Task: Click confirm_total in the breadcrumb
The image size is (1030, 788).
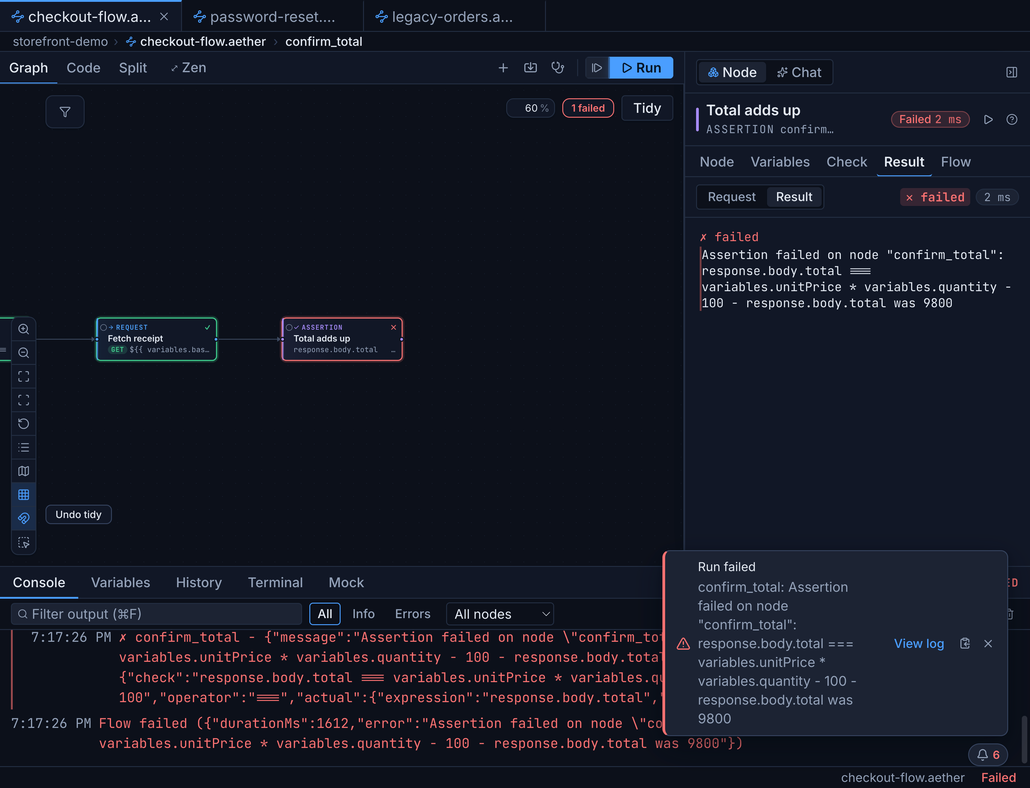Action: pyautogui.click(x=323, y=41)
